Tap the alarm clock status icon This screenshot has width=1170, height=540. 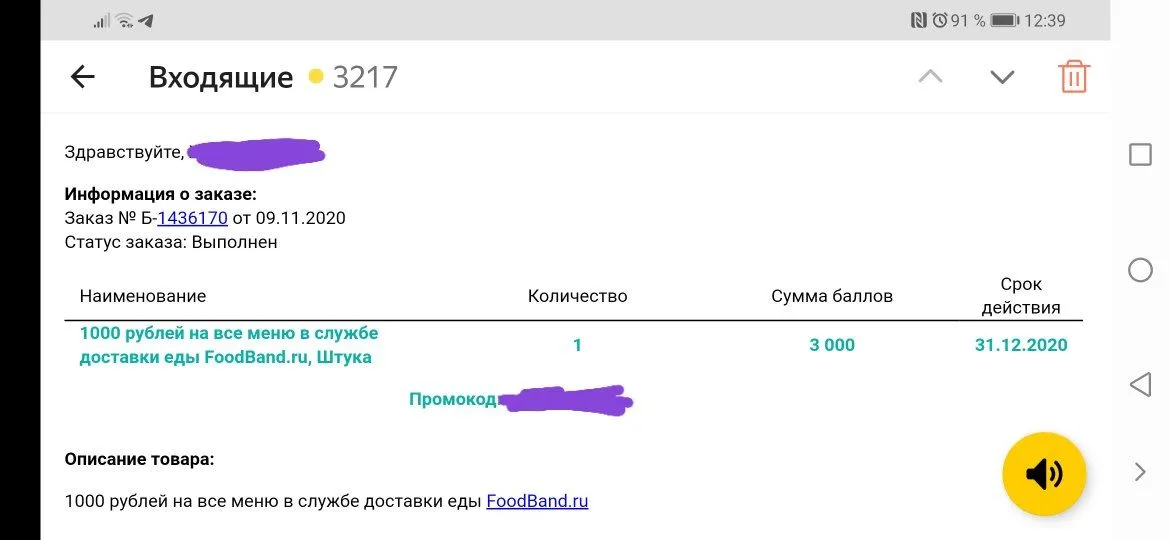click(x=939, y=20)
